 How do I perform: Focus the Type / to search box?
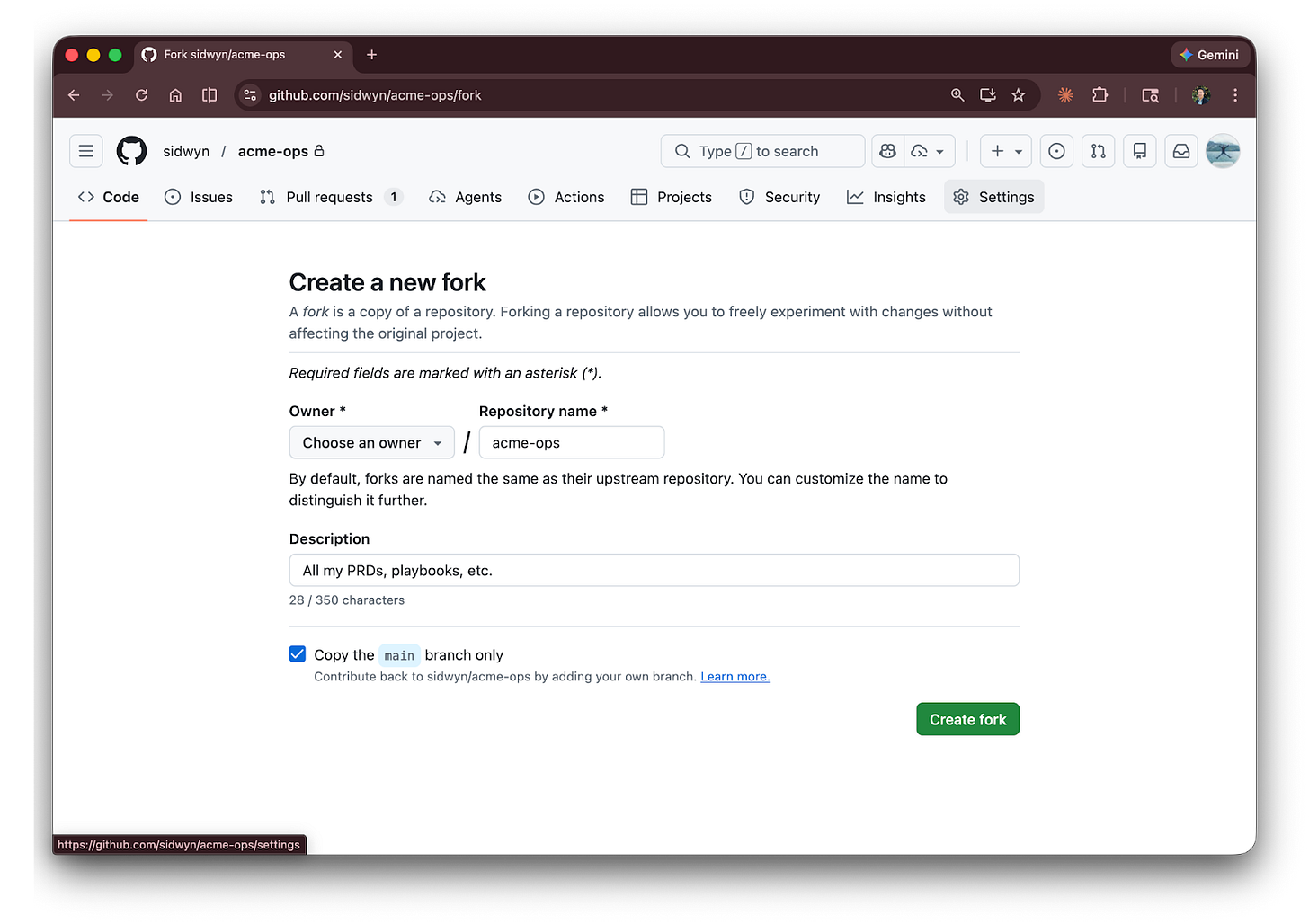point(763,151)
